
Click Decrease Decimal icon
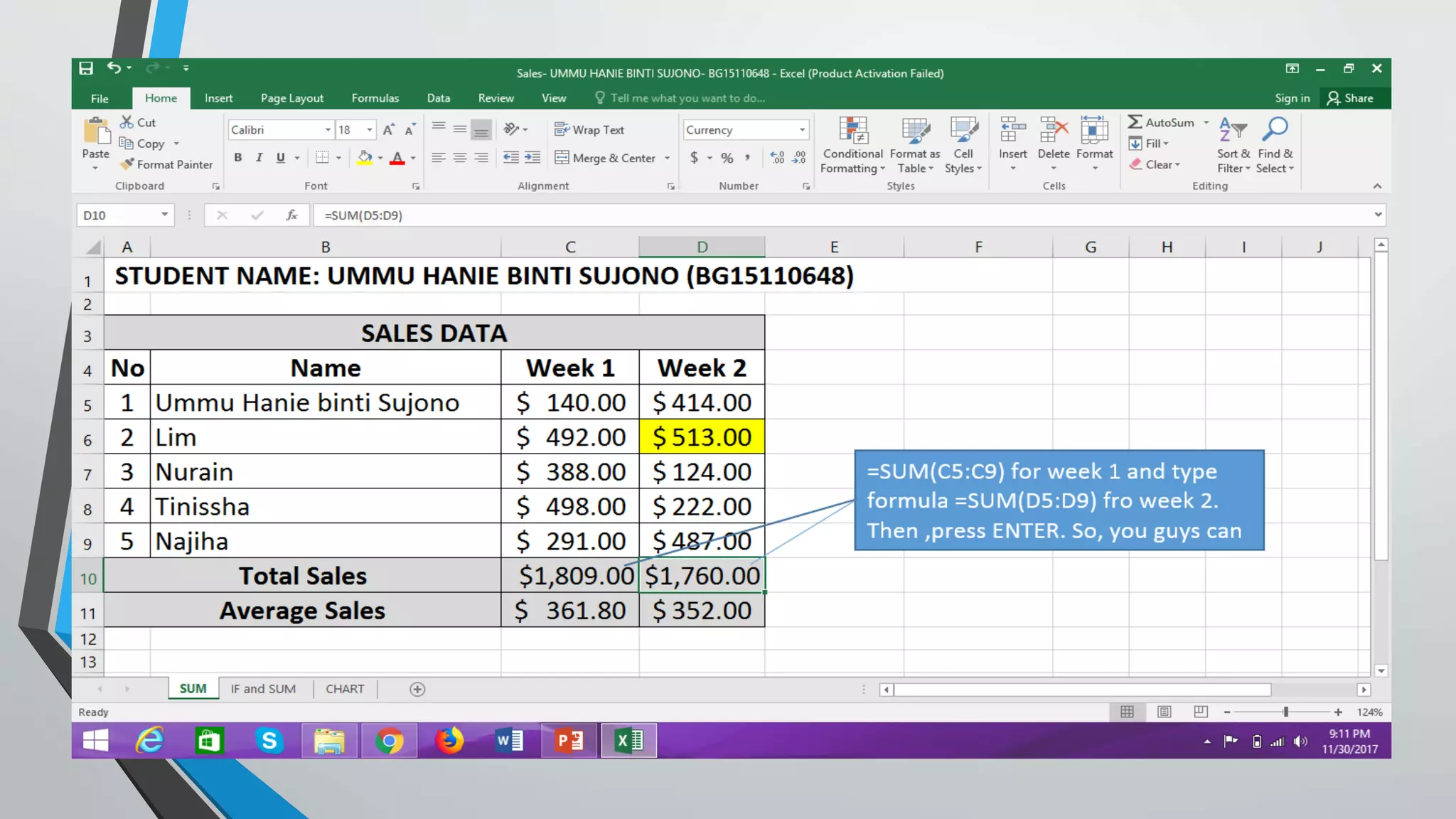pyautogui.click(x=800, y=158)
